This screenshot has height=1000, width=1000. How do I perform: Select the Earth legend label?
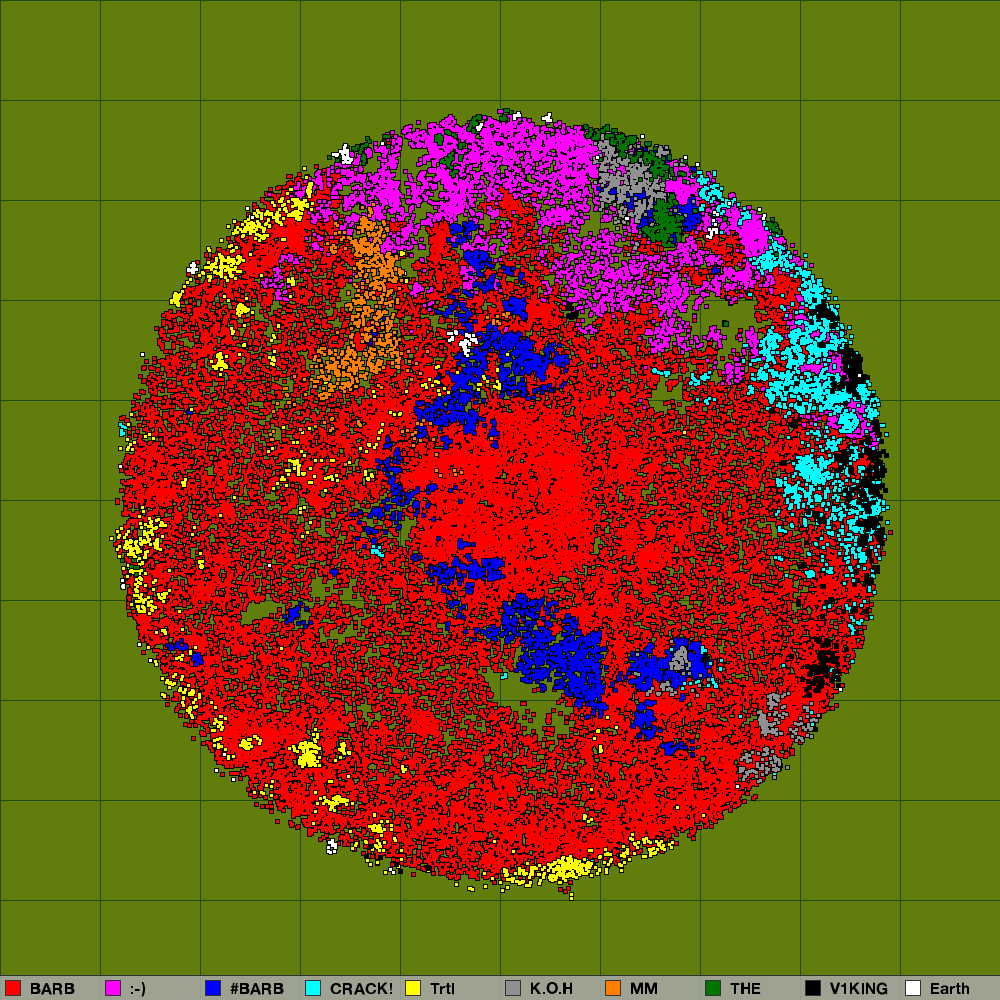(949, 988)
